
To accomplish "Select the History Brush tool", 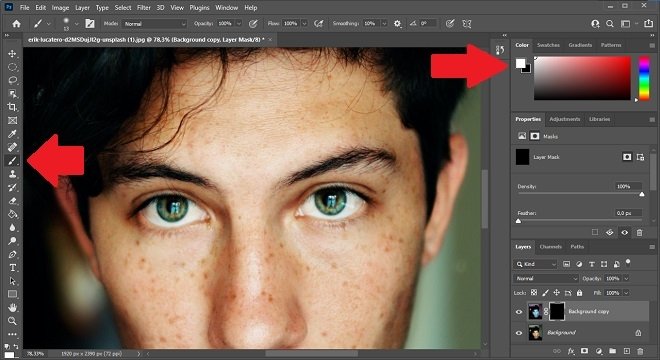I will pyautogui.click(x=12, y=187).
